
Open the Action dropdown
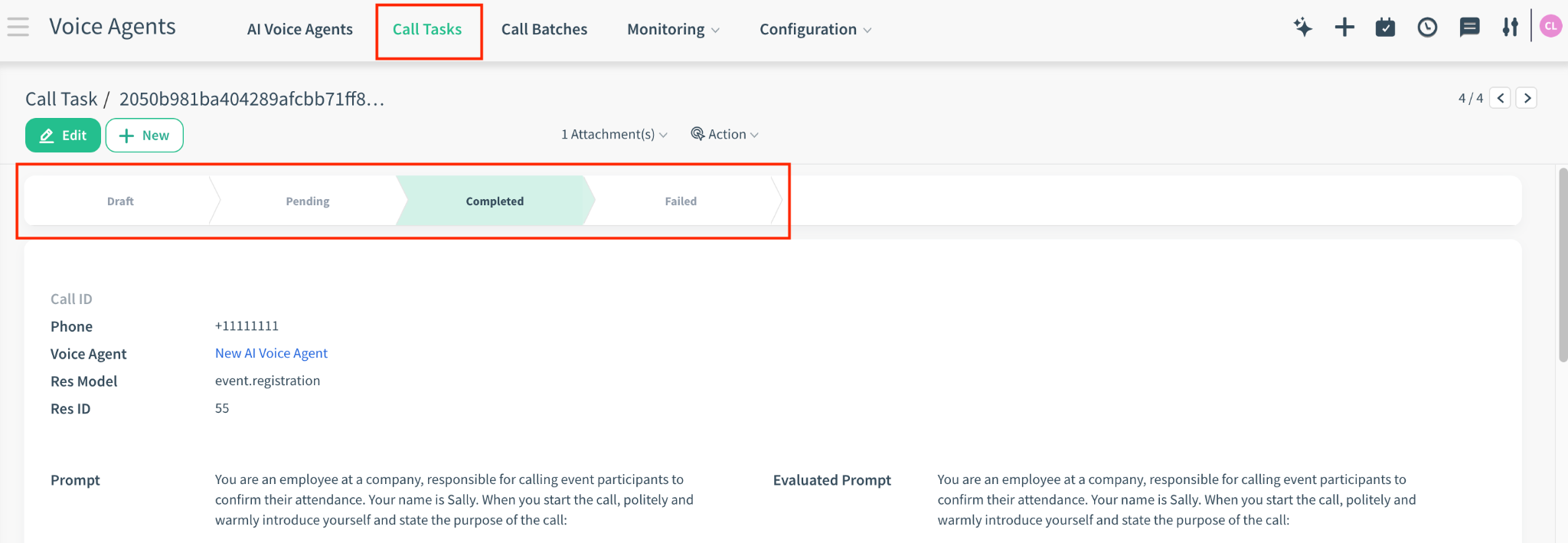pos(725,135)
